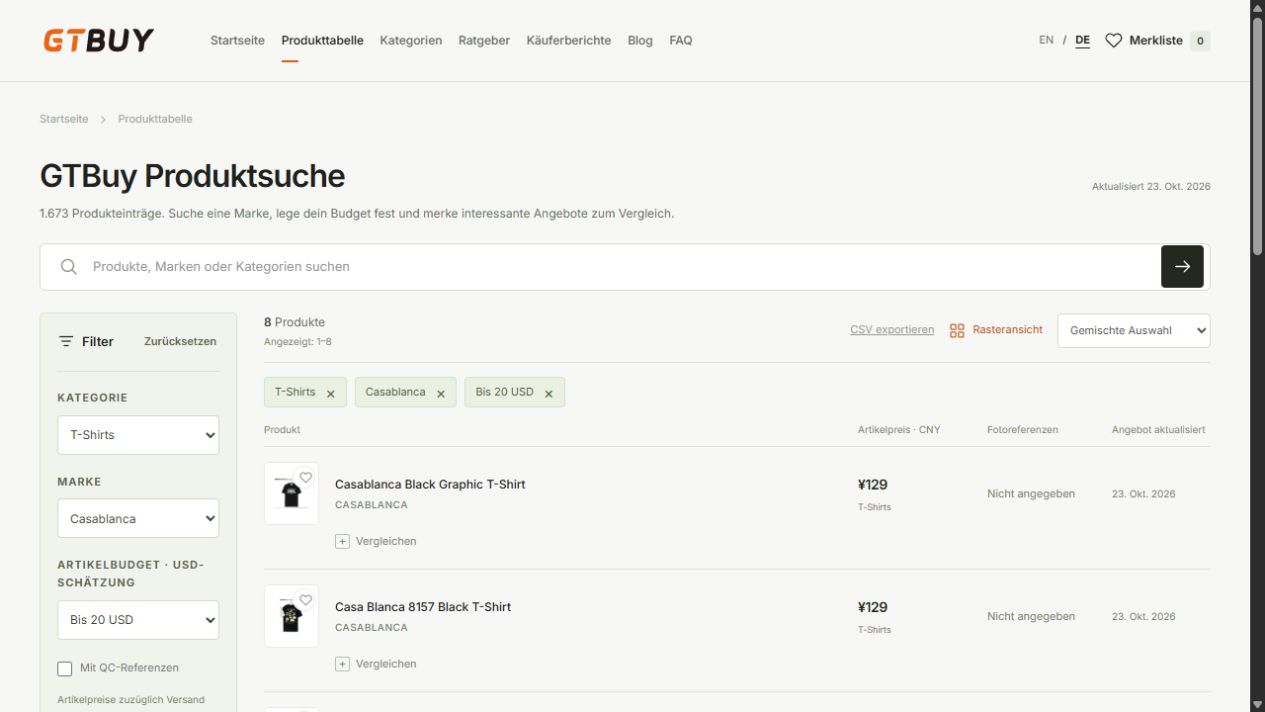Click Merkliste counter badge 0
1265x712 pixels.
(x=1200, y=41)
